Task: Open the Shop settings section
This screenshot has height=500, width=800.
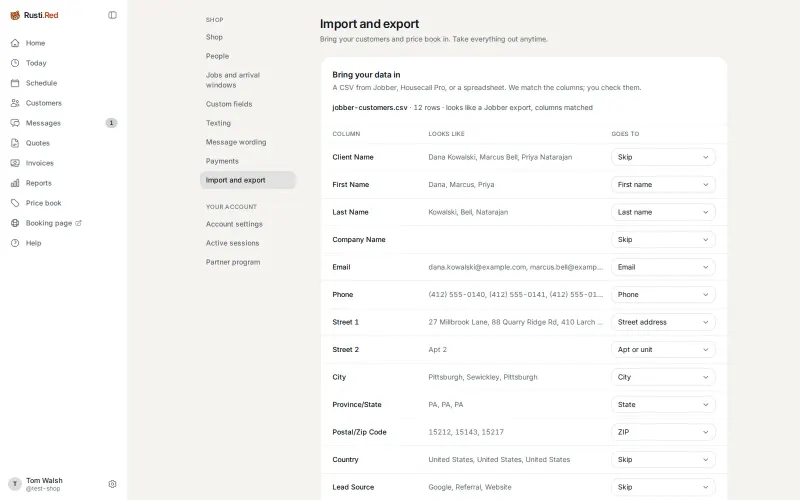Action: tap(248, 37)
